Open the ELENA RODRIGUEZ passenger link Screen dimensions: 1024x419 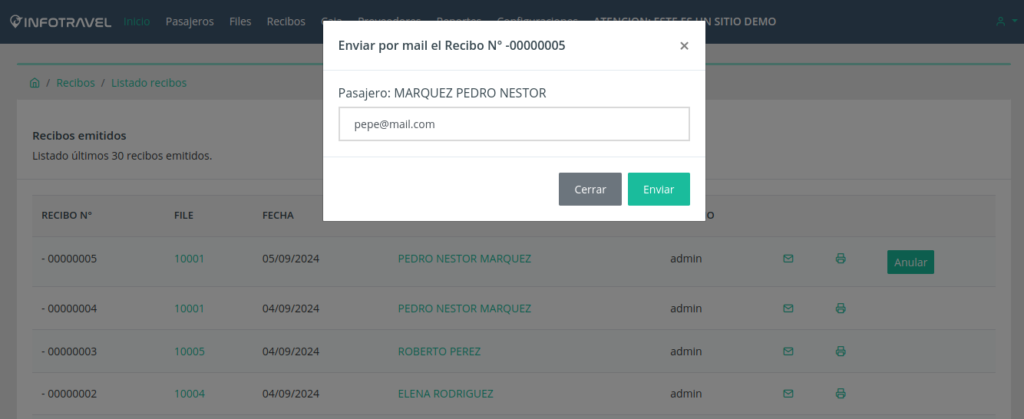pyautogui.click(x=445, y=394)
